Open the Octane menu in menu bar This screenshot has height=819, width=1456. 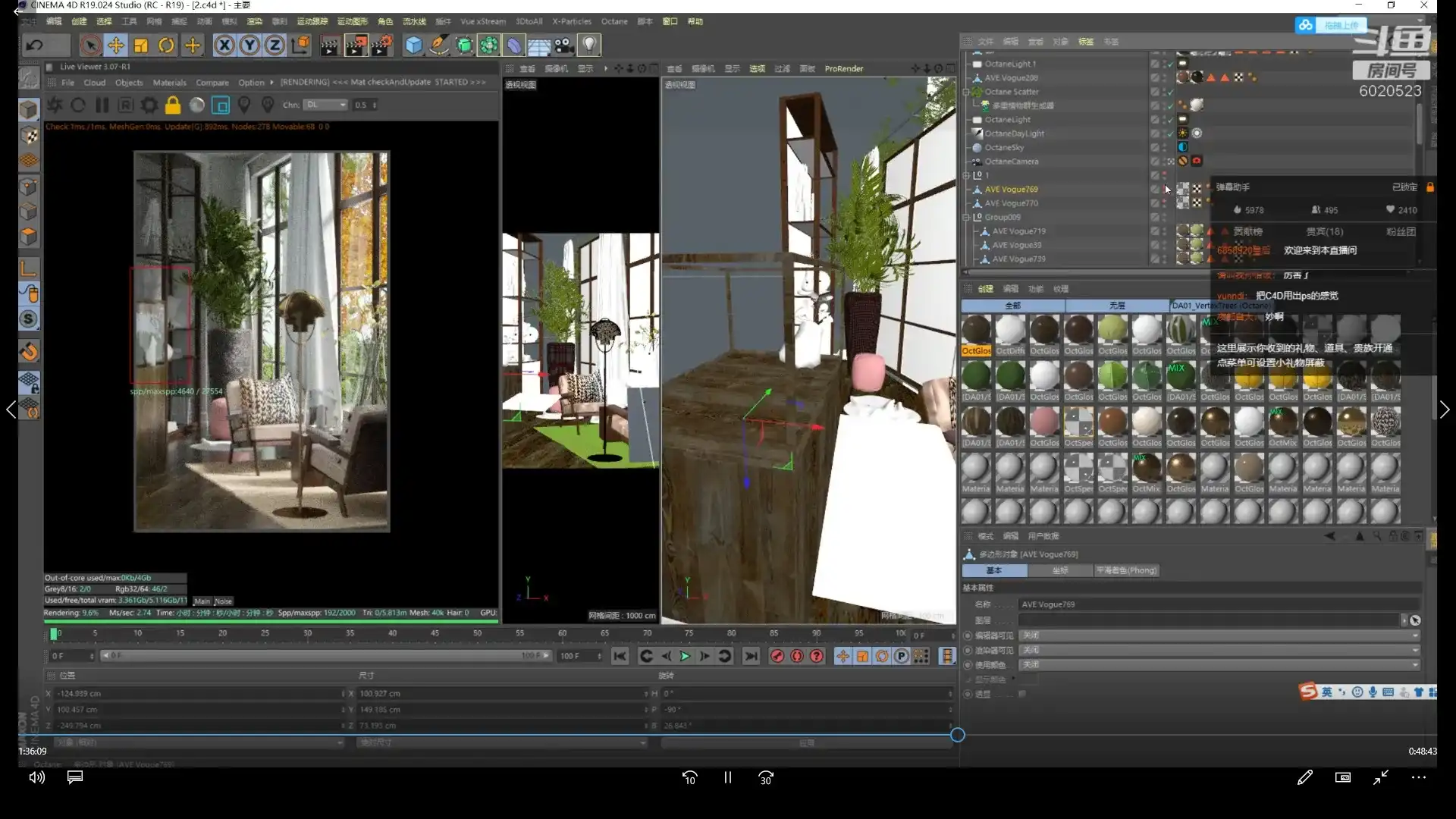click(613, 21)
